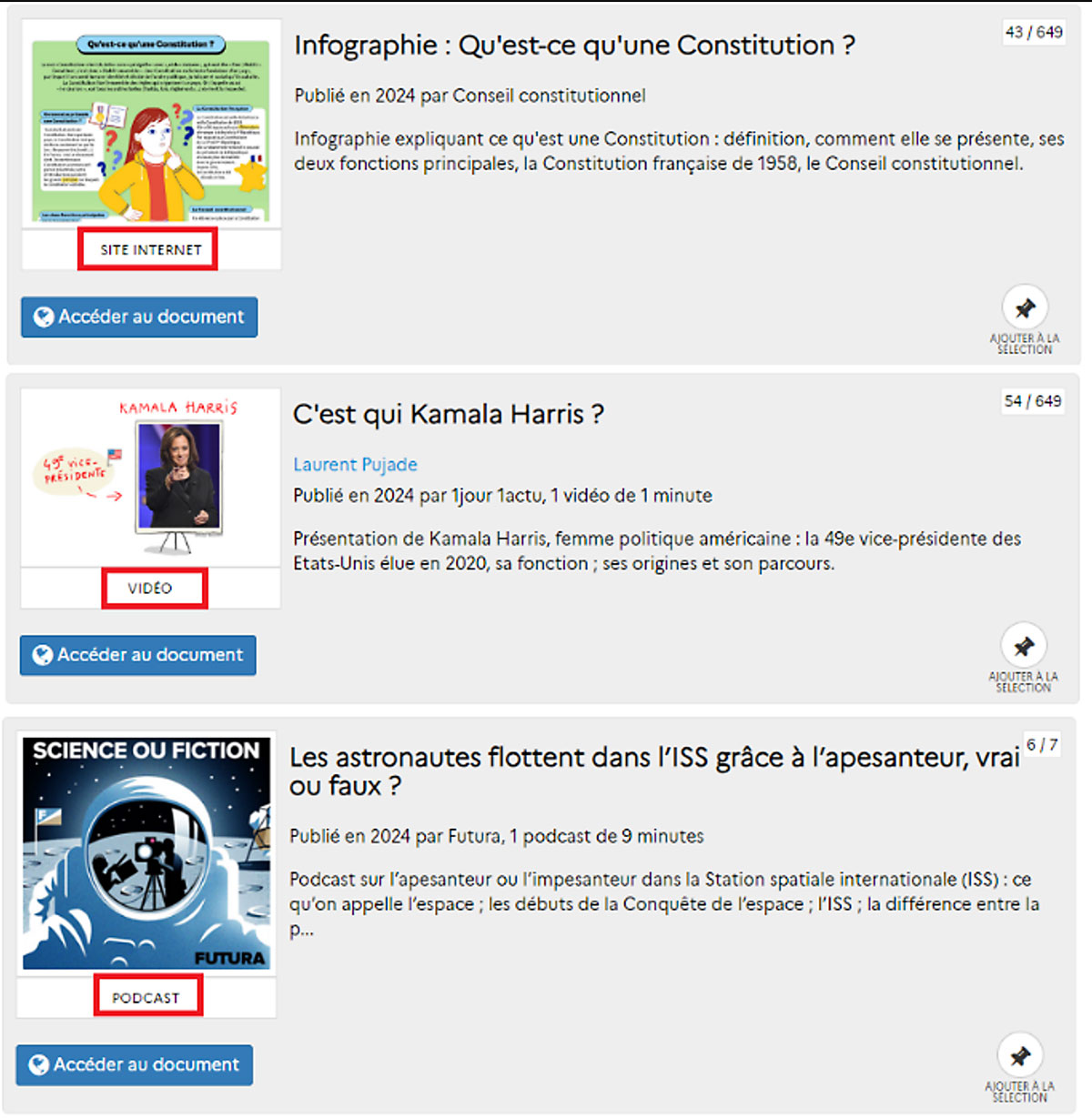This screenshot has height=1118, width=1092.
Task: Click globe icon on Kamala Harris access button
Action: [x=43, y=655]
